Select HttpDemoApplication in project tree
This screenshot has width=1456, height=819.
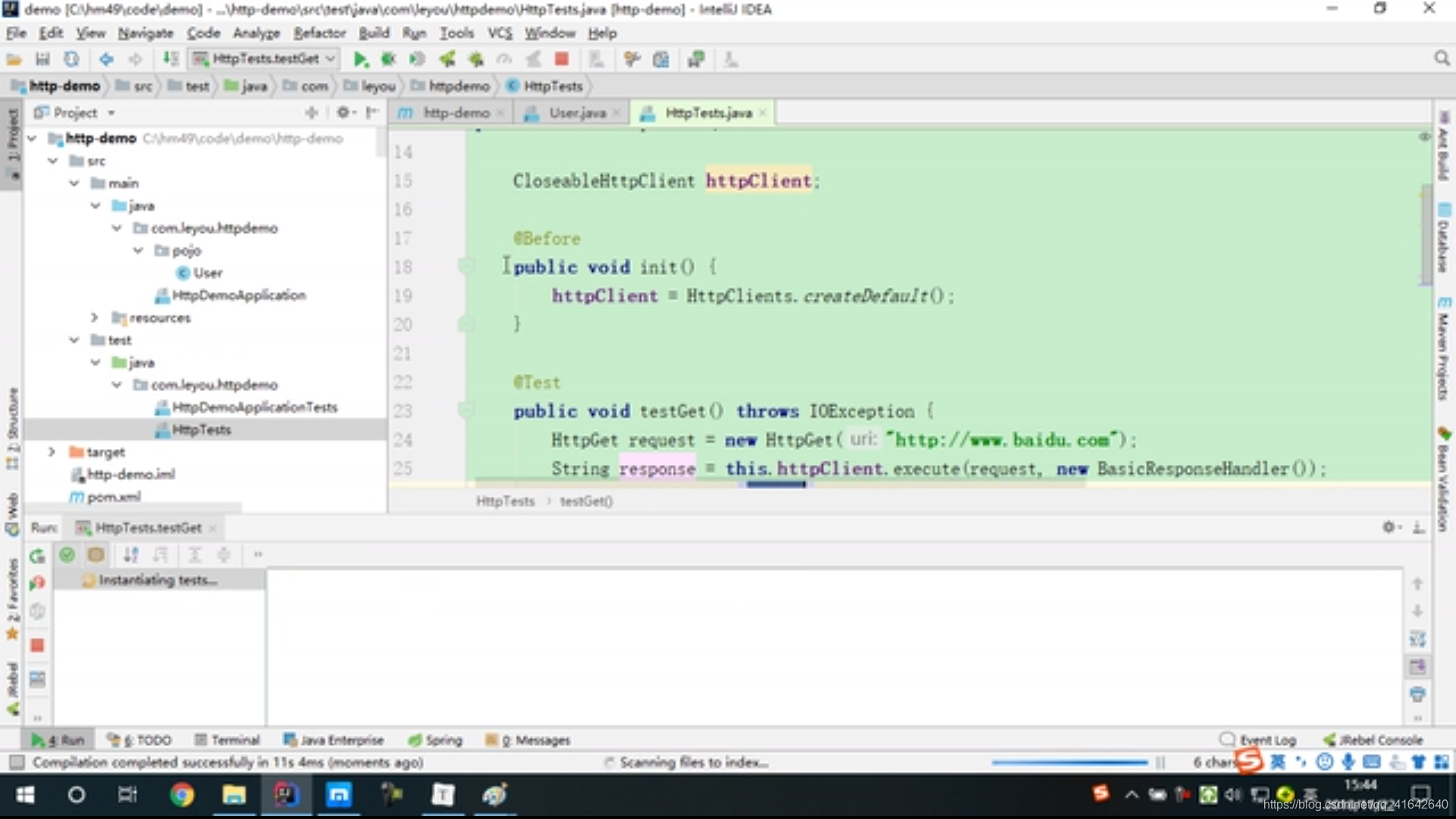click(231, 295)
